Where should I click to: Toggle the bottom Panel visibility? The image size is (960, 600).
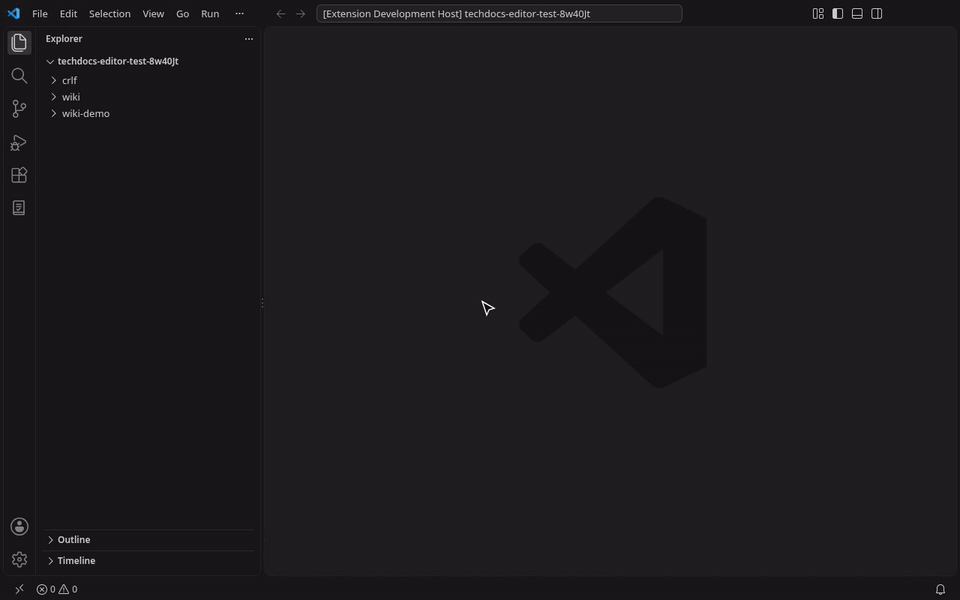coord(857,13)
